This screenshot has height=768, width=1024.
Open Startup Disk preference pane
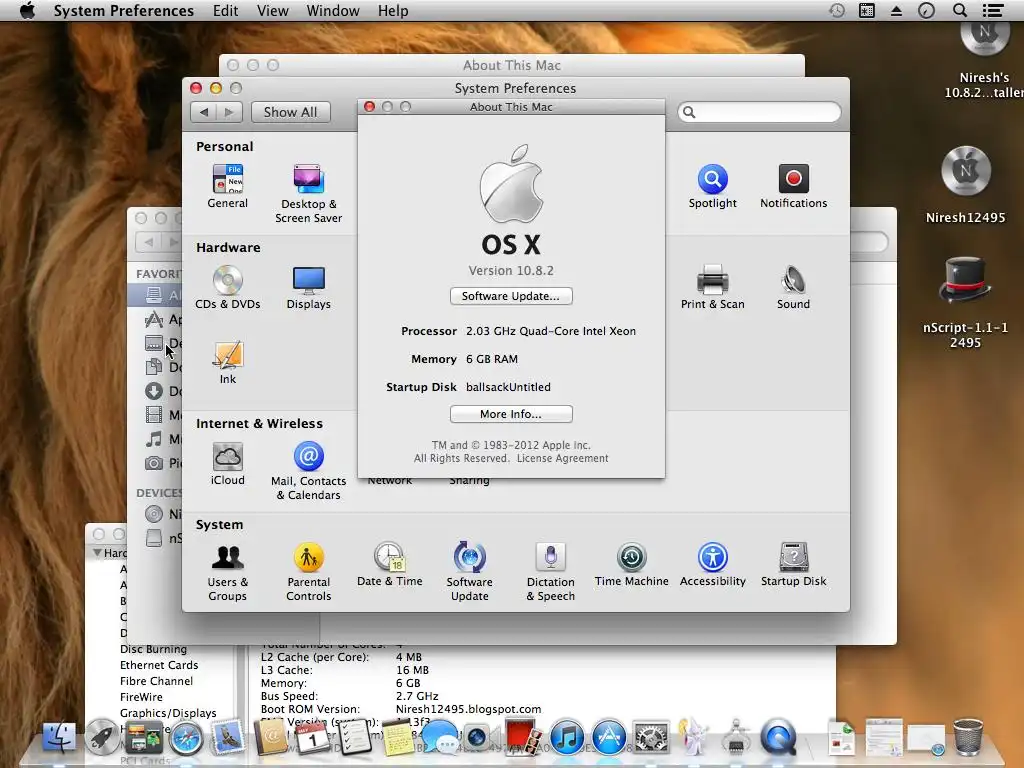click(x=793, y=565)
